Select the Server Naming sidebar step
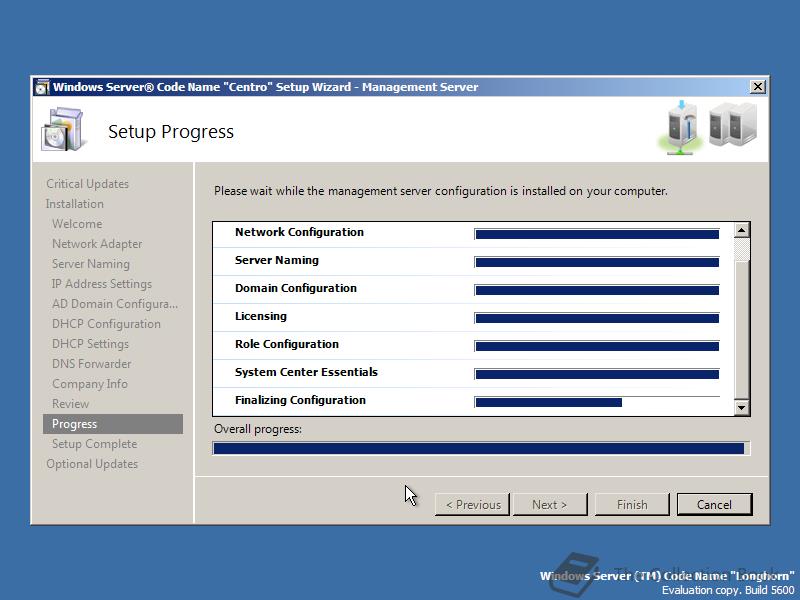The height and width of the screenshot is (600, 800). pos(91,264)
